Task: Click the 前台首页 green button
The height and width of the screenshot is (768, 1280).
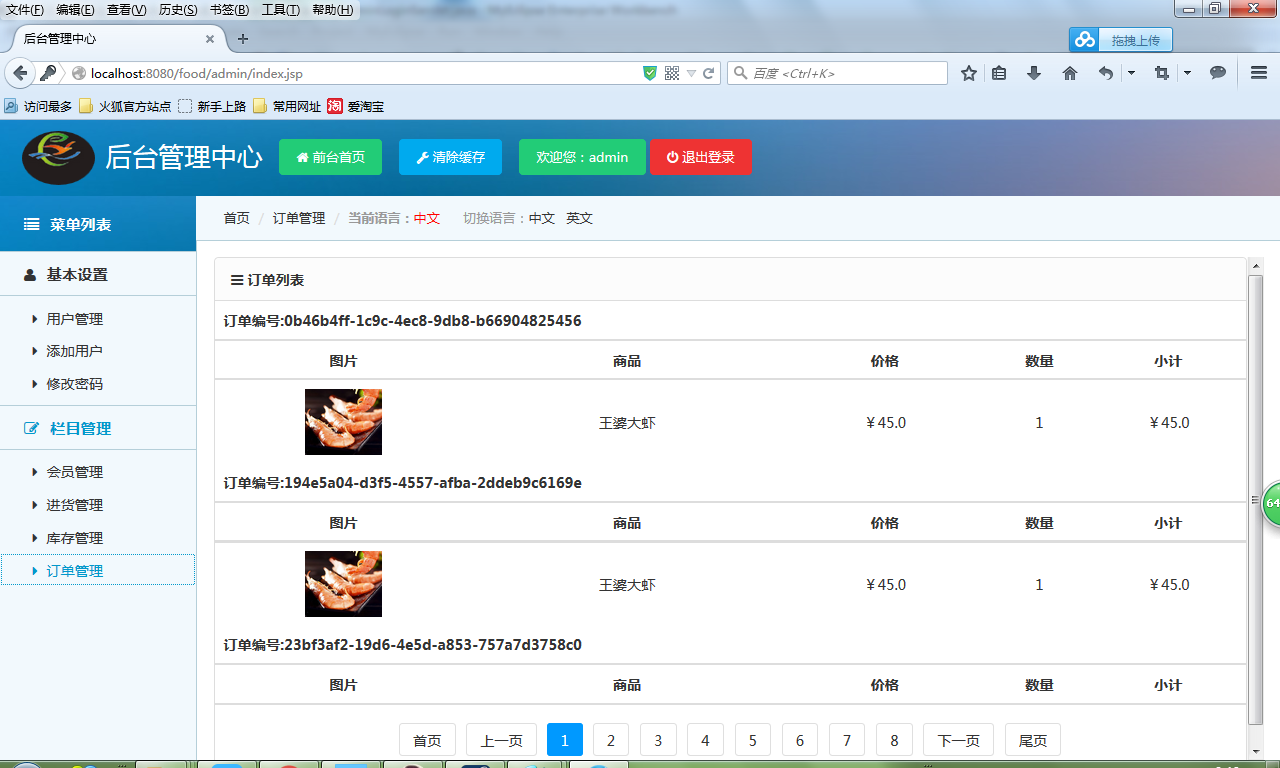Action: click(x=330, y=157)
